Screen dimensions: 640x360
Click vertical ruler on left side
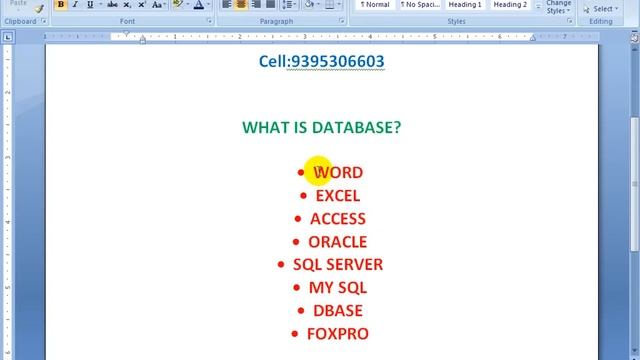click(7, 202)
